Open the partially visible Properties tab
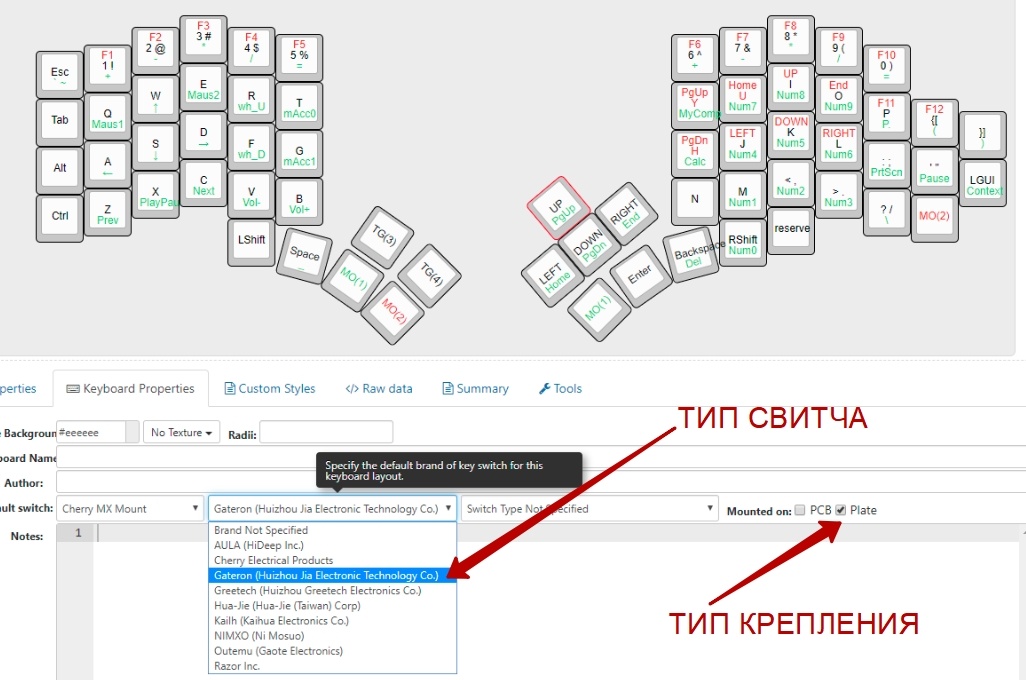This screenshot has height=680, width=1026. coord(18,389)
